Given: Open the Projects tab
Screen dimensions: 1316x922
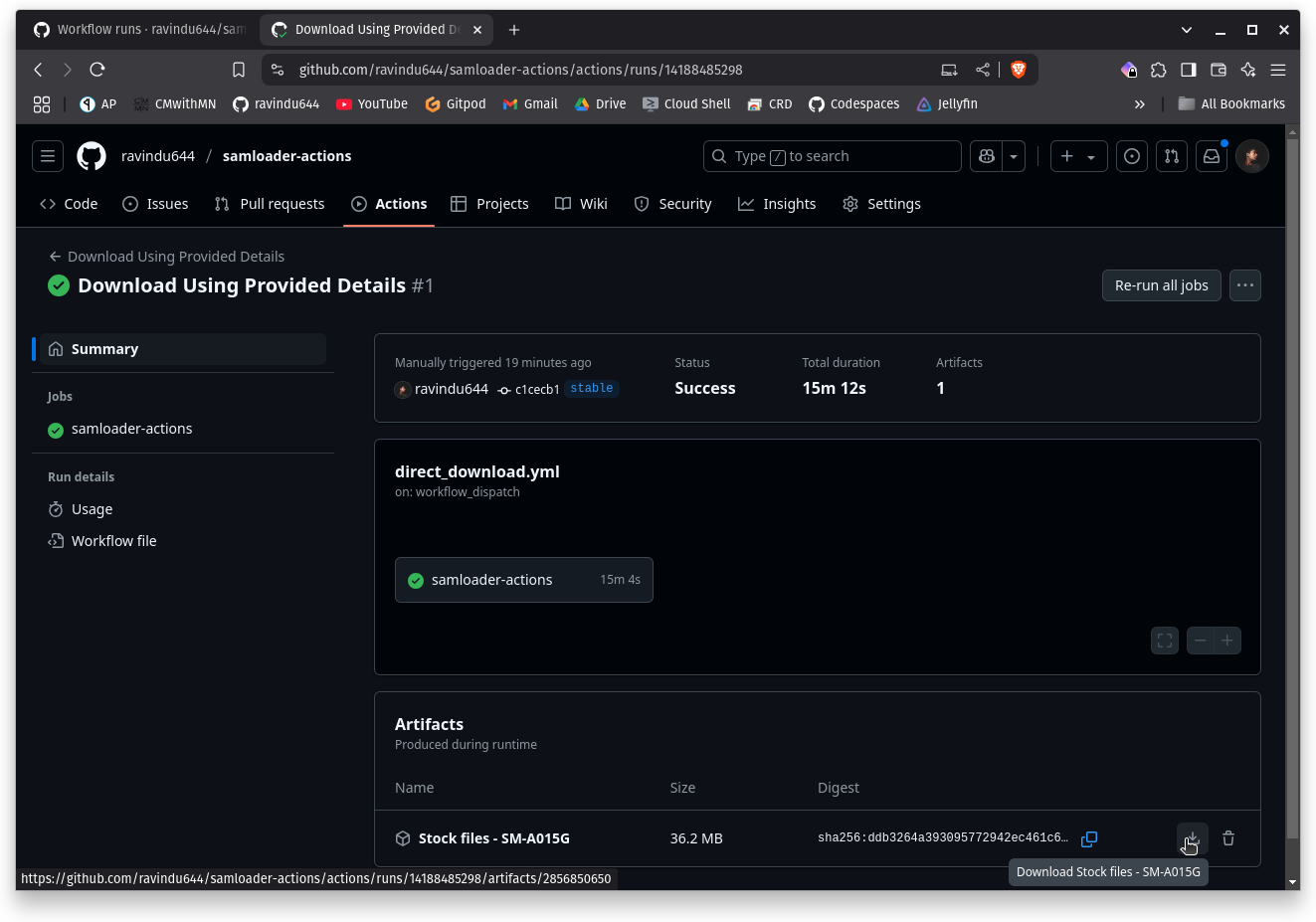Looking at the screenshot, I should (489, 204).
